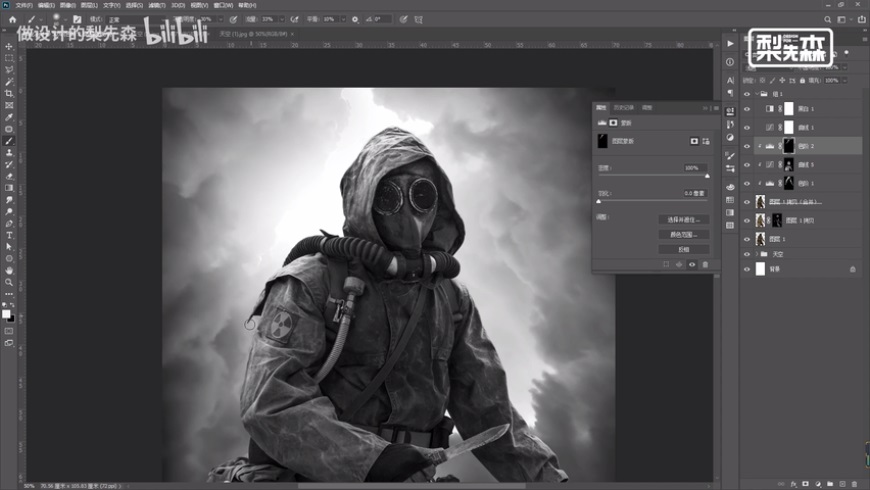Switch to the 历史记录 tab

(x=624, y=108)
